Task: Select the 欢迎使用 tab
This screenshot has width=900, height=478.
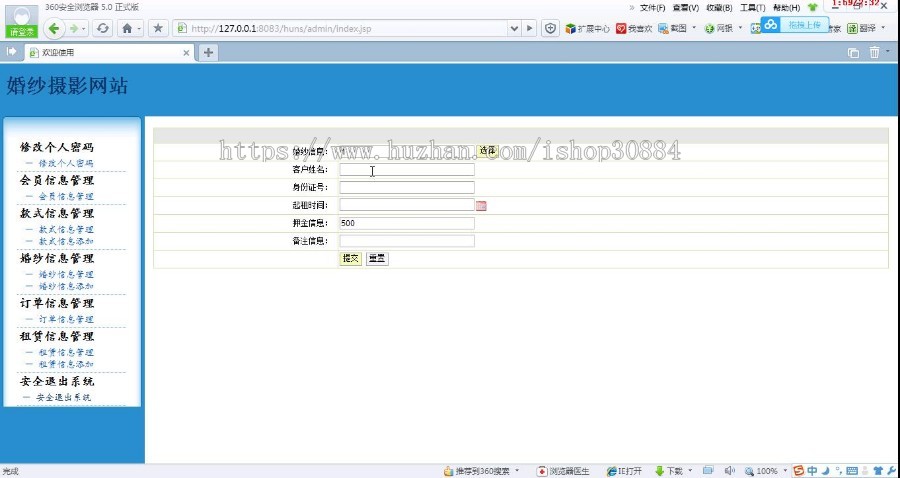Action: (x=109, y=53)
